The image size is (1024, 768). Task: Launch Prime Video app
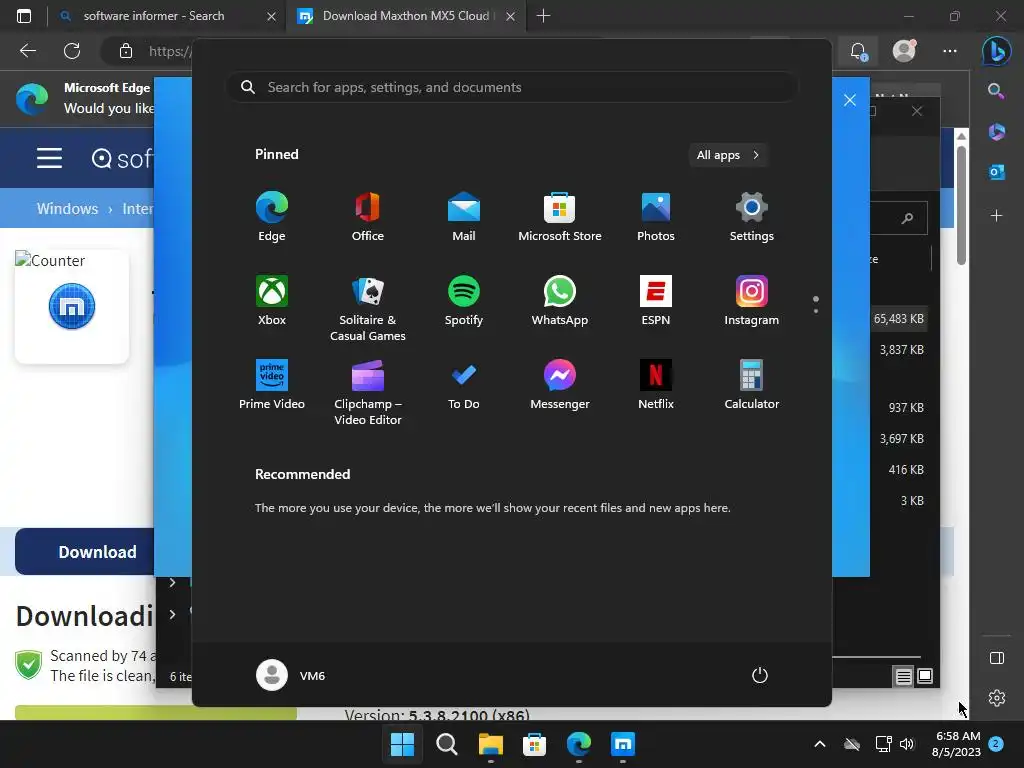pos(272,385)
